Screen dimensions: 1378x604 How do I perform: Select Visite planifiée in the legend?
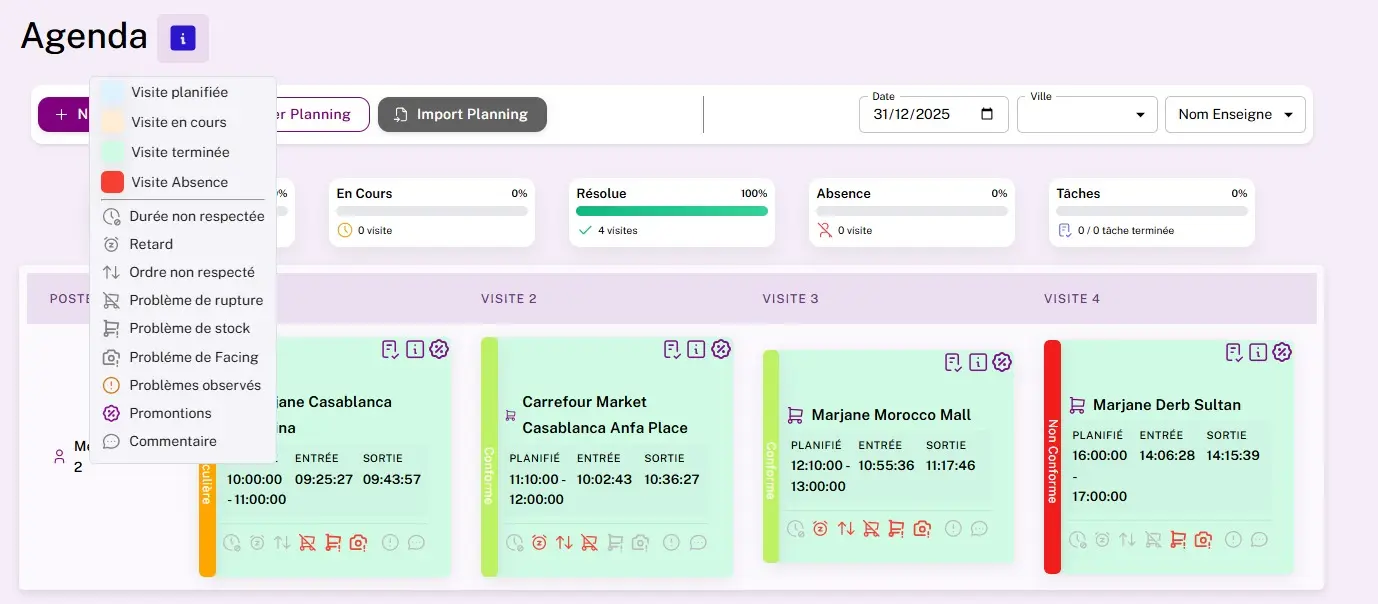point(180,92)
